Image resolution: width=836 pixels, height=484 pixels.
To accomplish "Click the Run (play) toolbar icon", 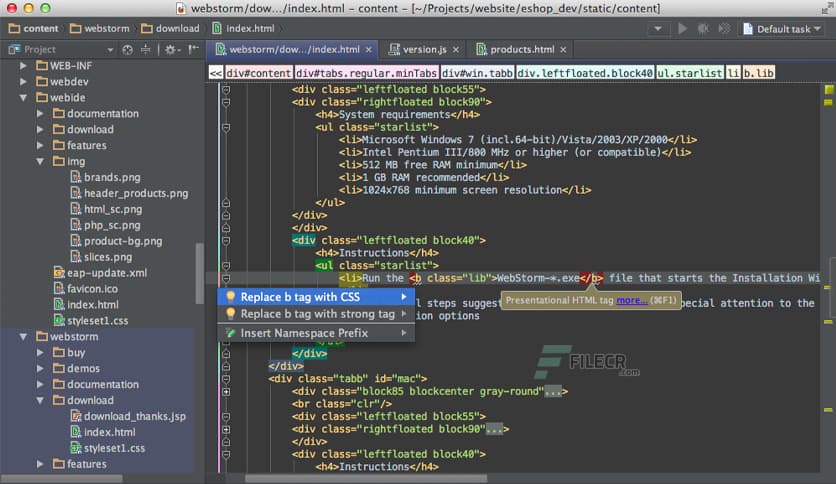I will pyautogui.click(x=682, y=28).
